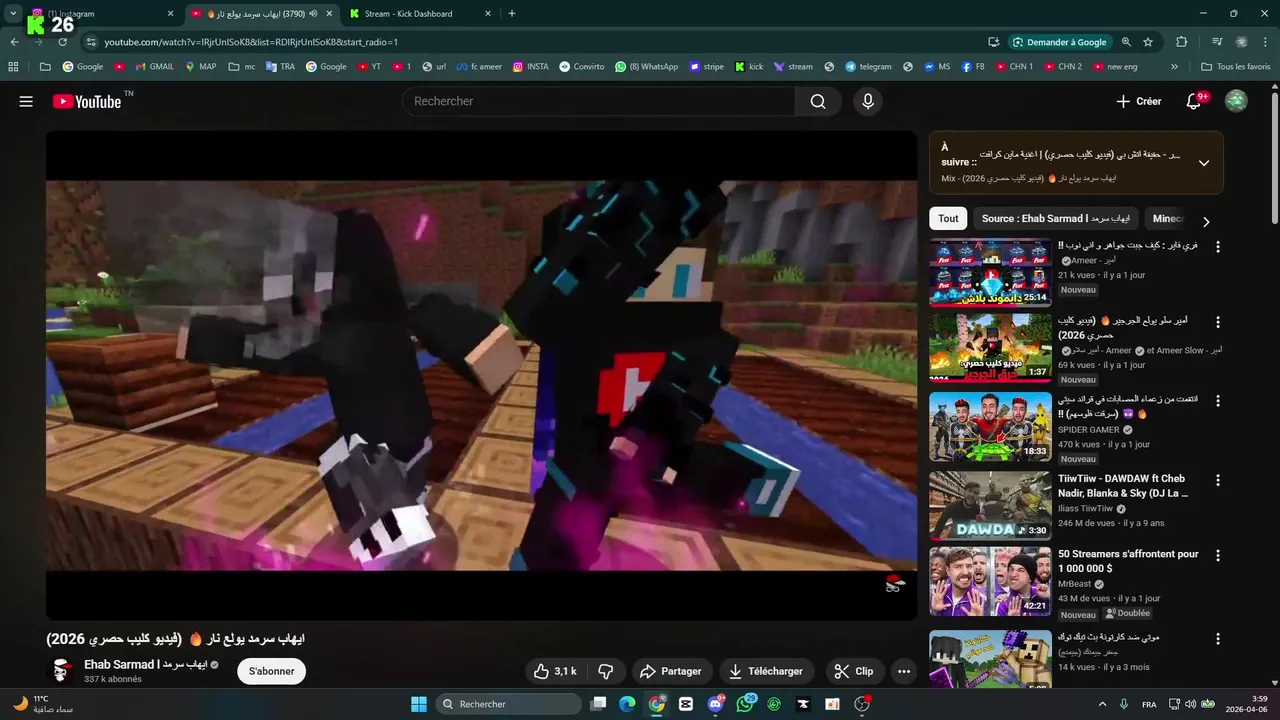Click the Clip button

point(854,671)
